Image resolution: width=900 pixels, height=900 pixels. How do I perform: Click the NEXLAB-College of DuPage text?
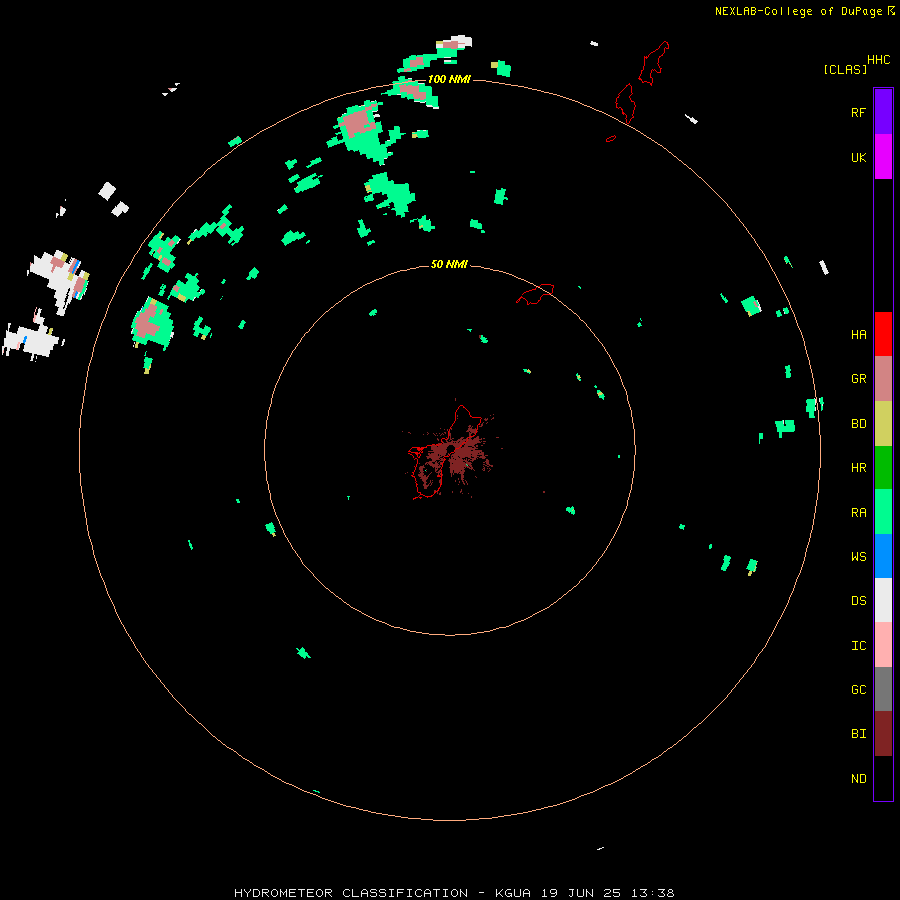coord(798,11)
